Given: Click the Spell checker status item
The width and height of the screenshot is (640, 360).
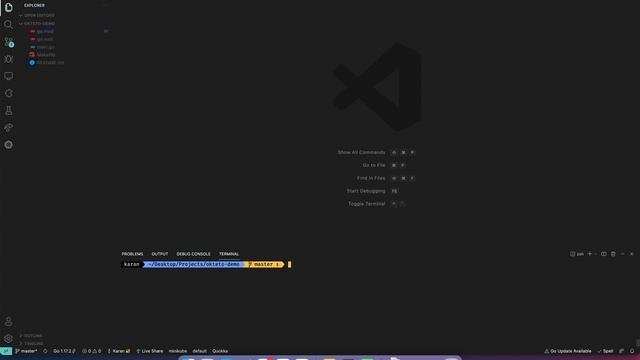Looking at the screenshot, I should (x=605, y=351).
